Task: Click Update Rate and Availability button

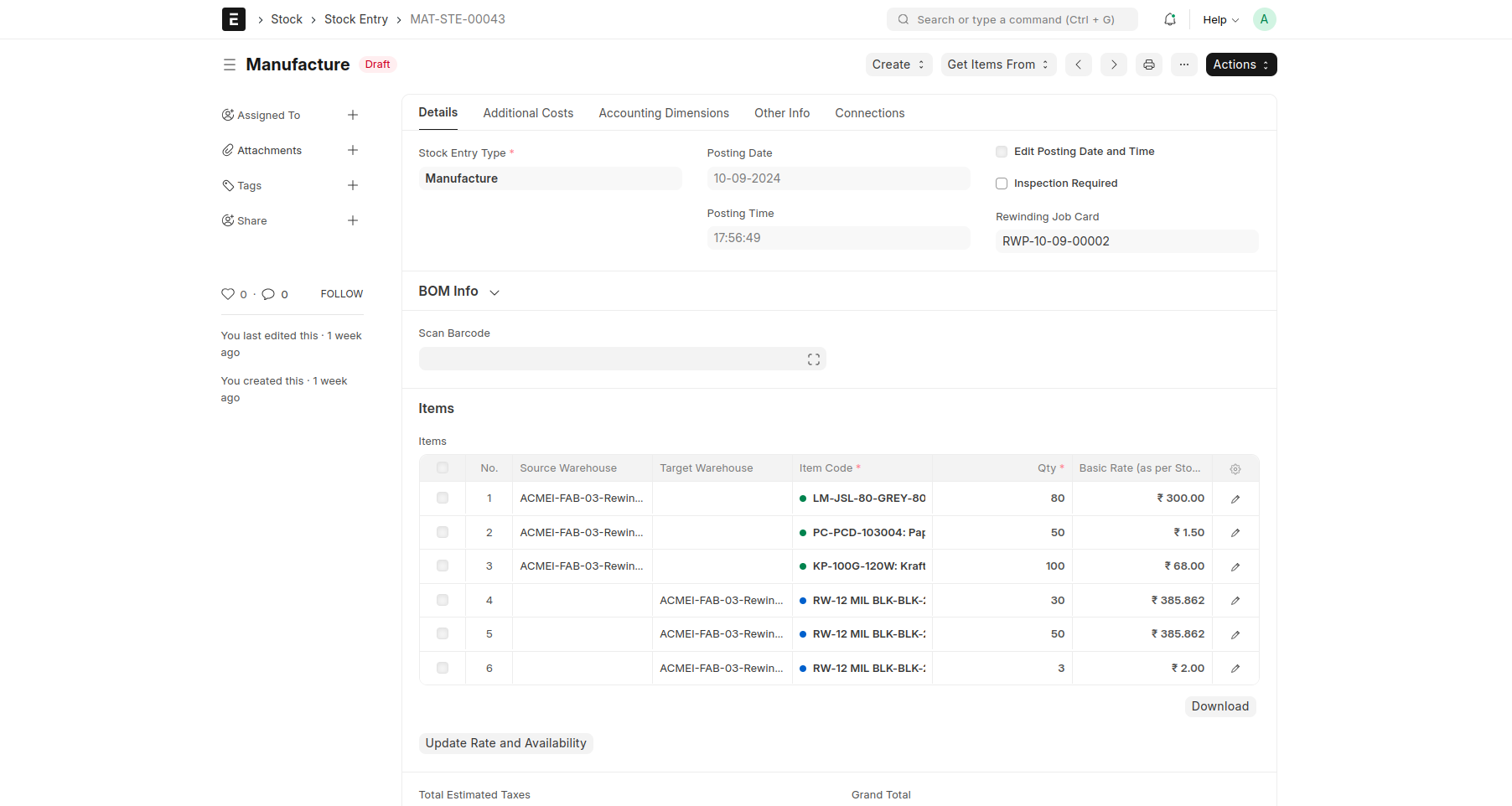Action: 505,743
